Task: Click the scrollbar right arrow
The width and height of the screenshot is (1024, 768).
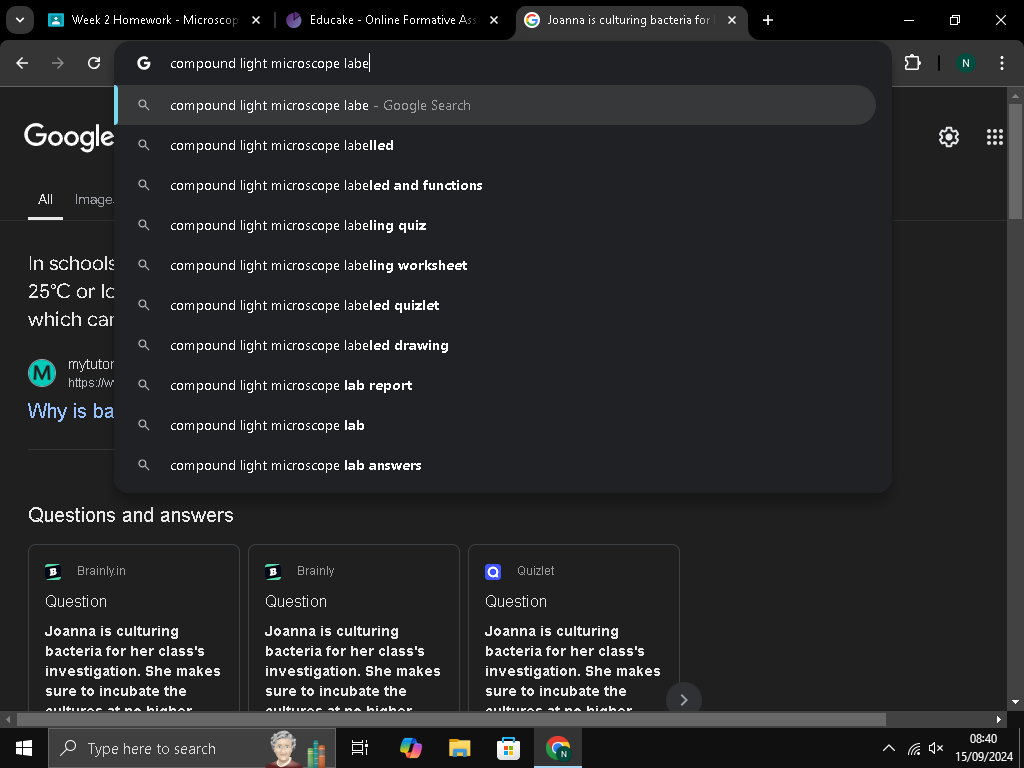Action: pyautogui.click(x=999, y=719)
